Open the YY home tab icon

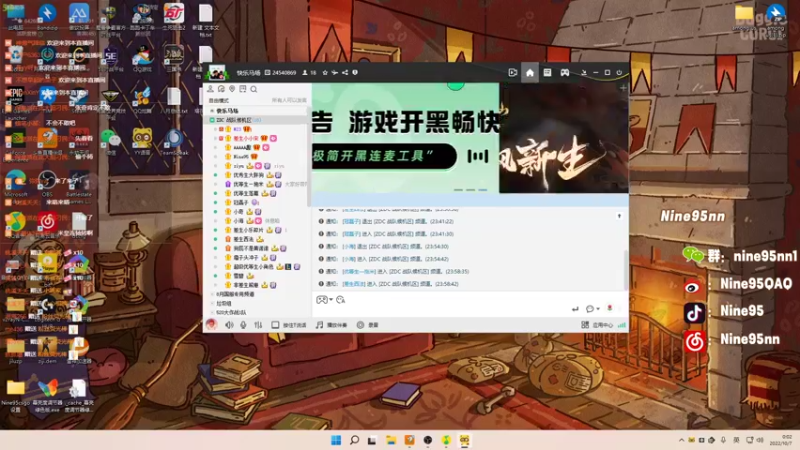click(530, 73)
